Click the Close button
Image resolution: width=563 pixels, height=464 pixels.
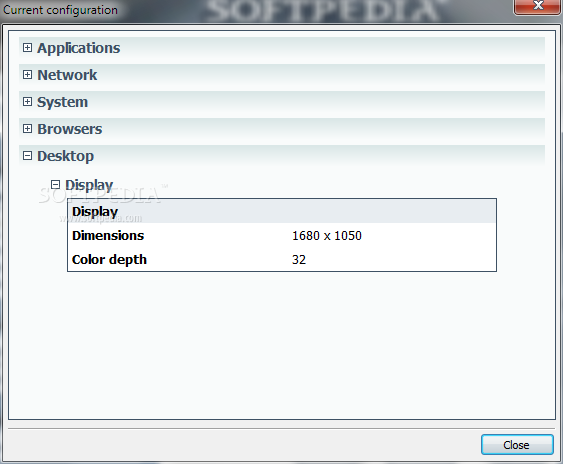[x=517, y=445]
